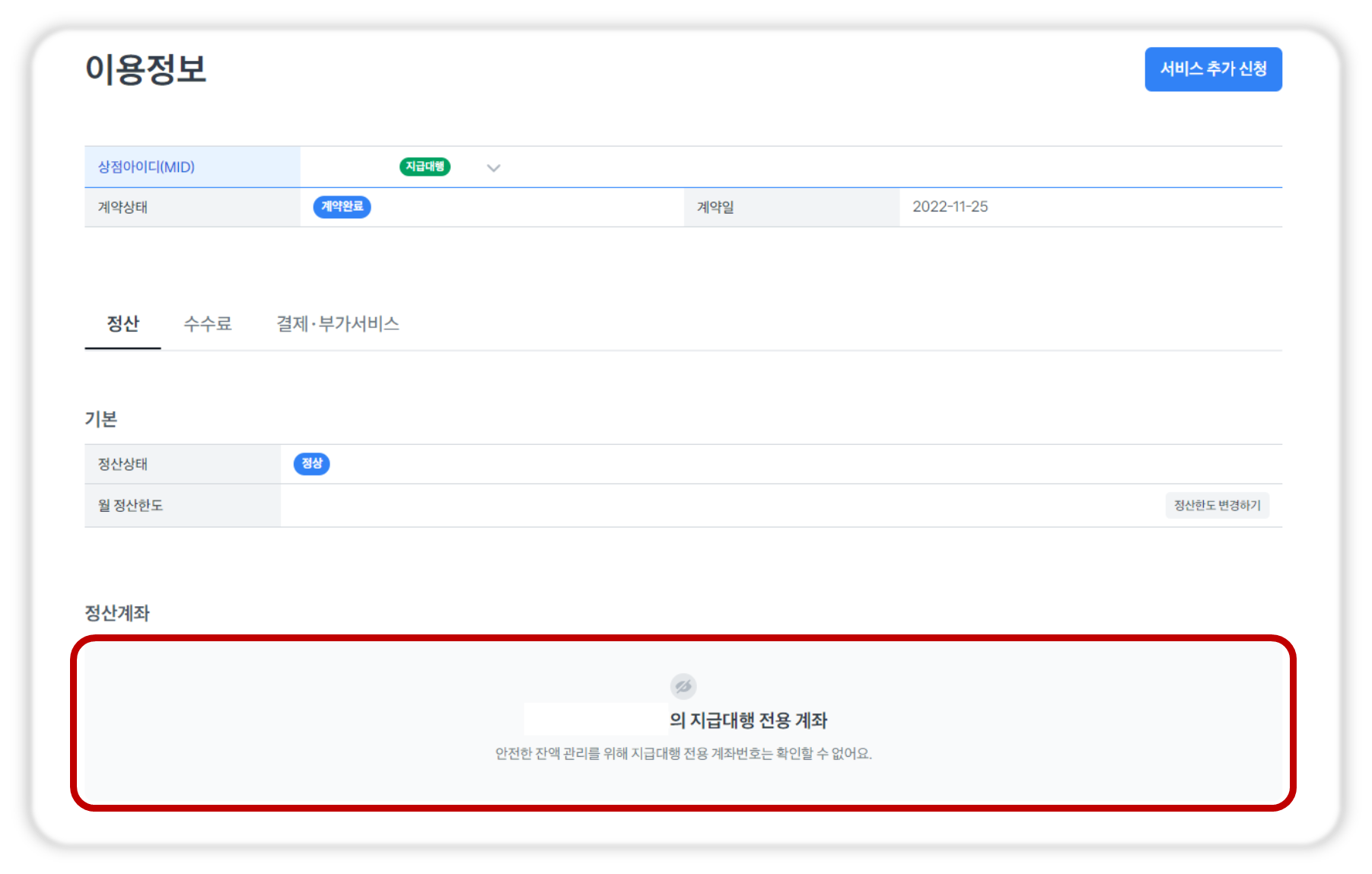Click the 2022-11-25 contract date value
Screen dimensions: 1372x874
(950, 207)
